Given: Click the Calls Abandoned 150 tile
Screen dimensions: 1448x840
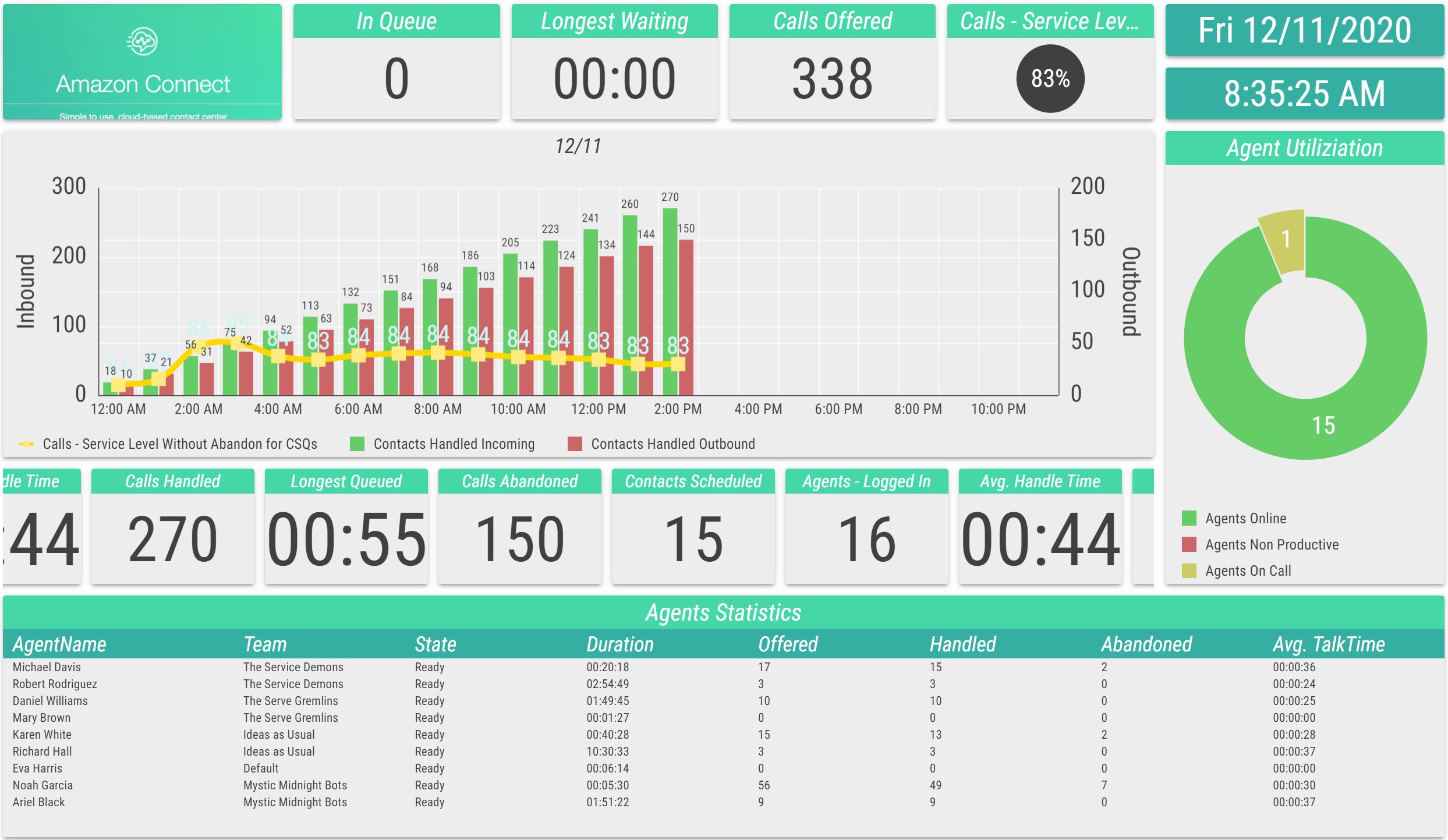Looking at the screenshot, I should (x=519, y=538).
